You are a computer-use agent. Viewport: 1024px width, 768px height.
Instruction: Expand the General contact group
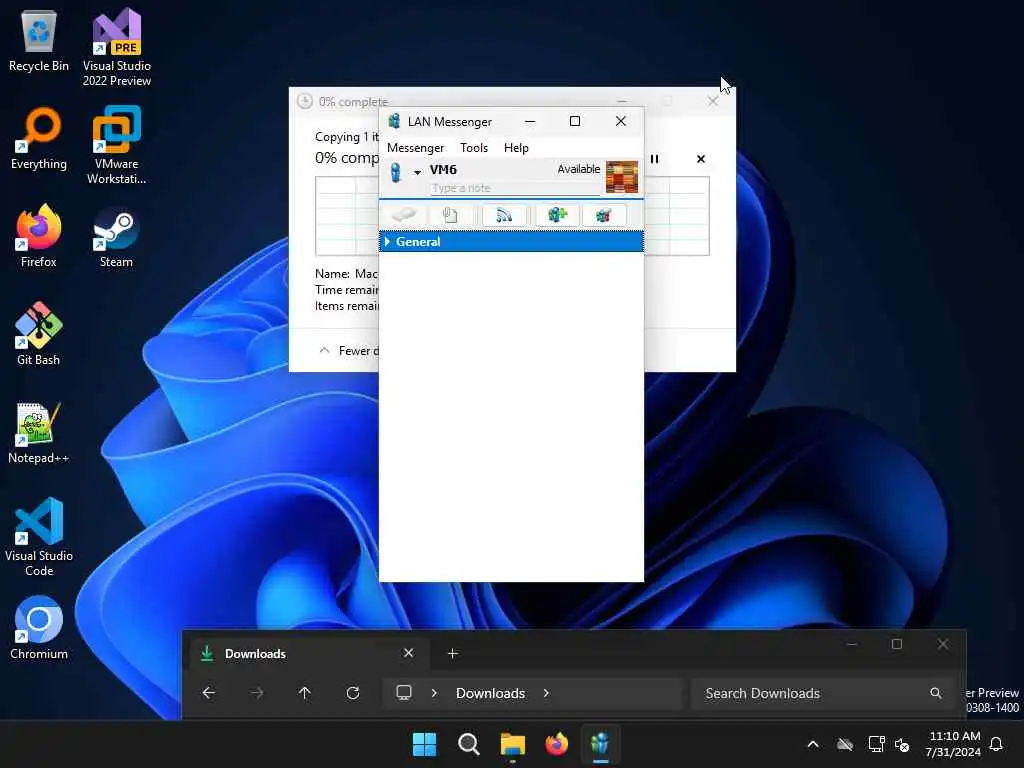(387, 242)
